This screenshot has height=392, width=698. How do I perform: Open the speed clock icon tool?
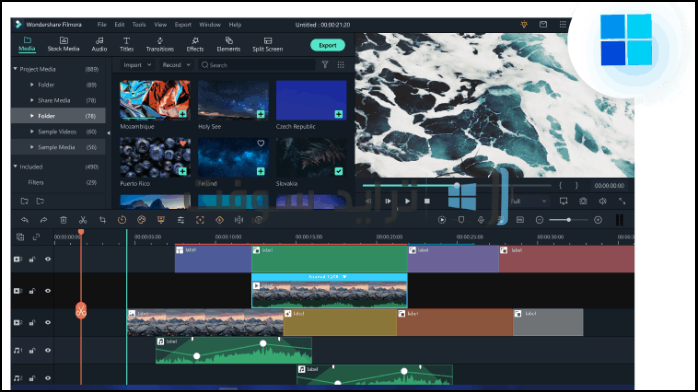click(122, 220)
